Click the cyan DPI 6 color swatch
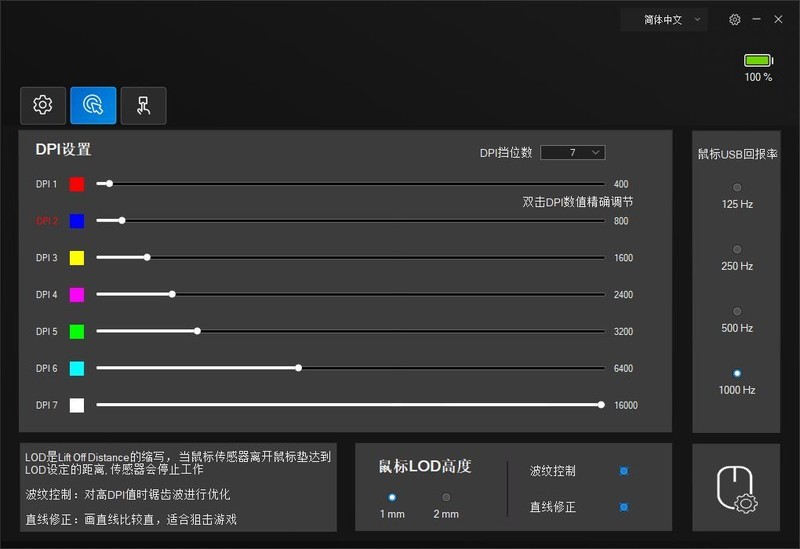Viewport: 800px width, 549px height. tap(77, 368)
